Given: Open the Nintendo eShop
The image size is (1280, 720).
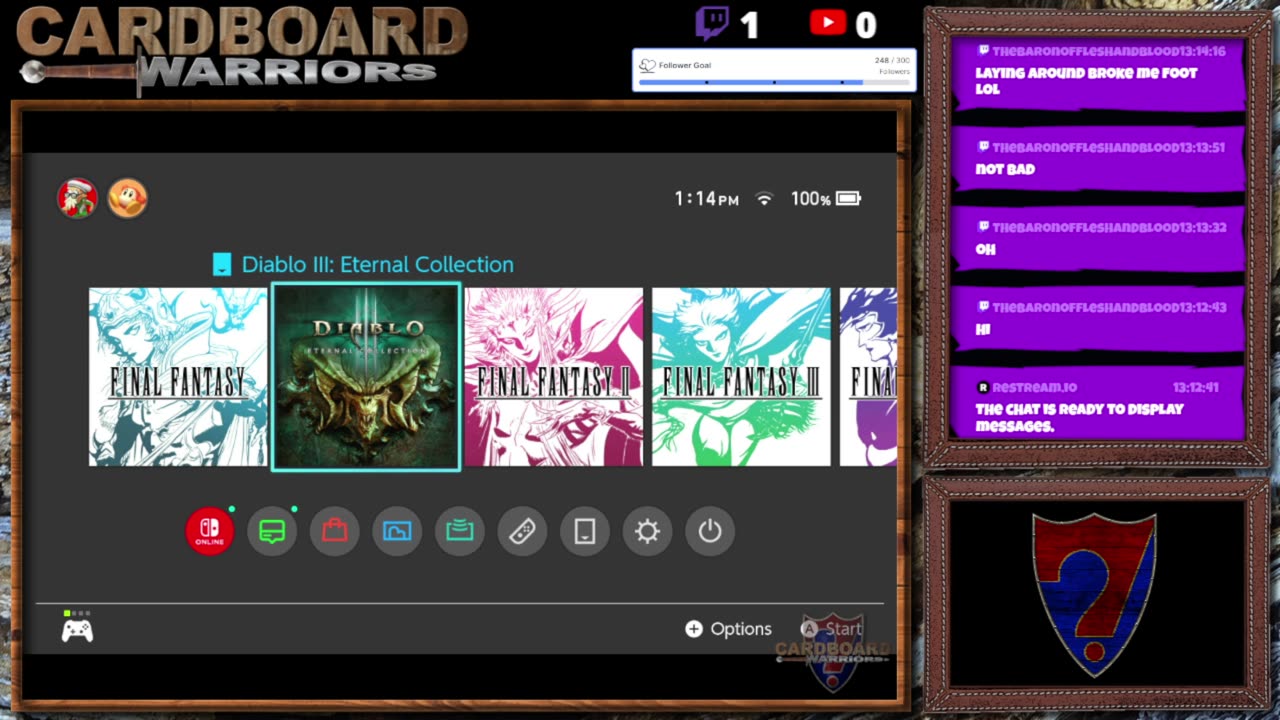Looking at the screenshot, I should coord(335,531).
